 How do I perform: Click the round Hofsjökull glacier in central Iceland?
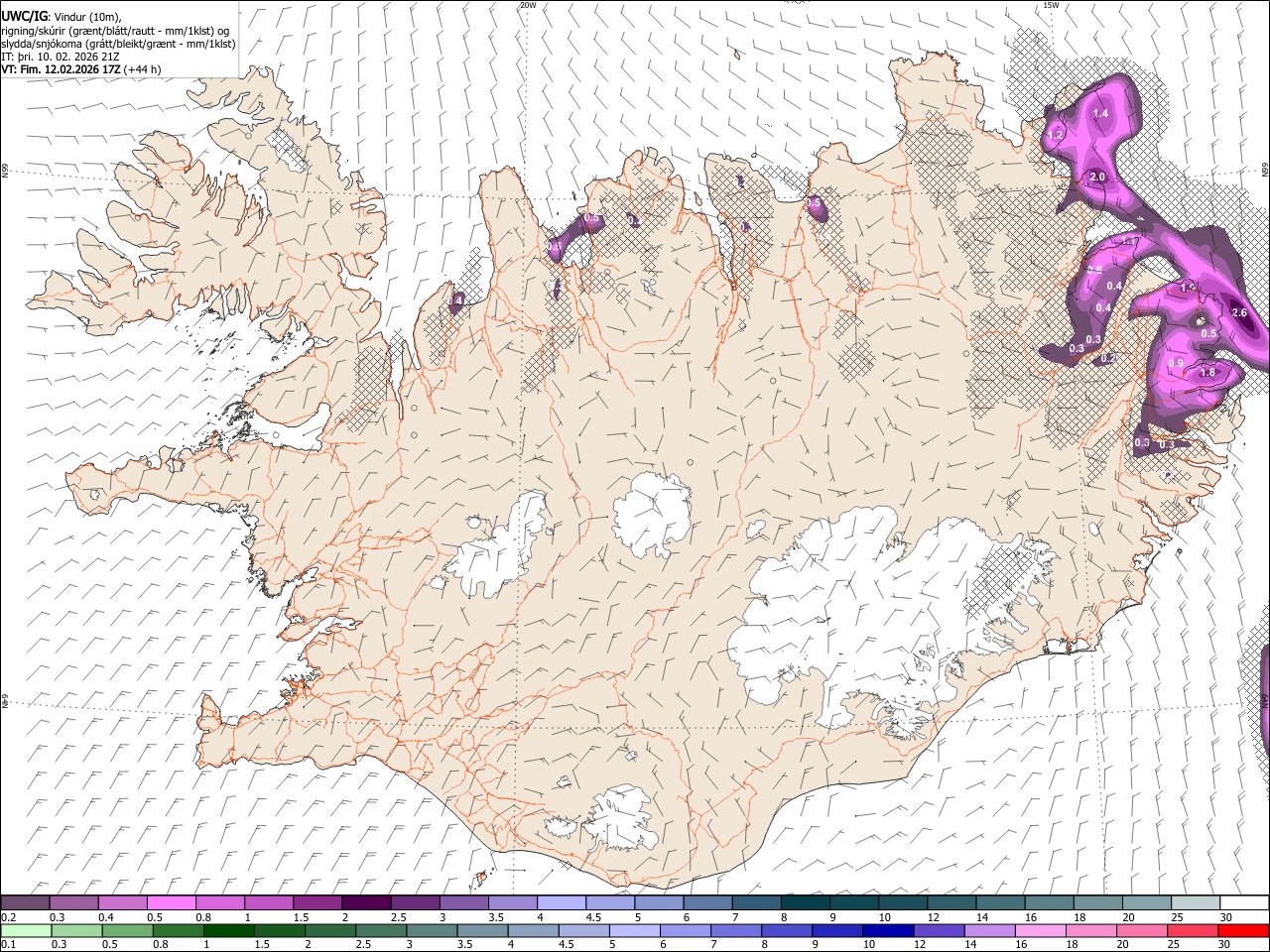(653, 514)
